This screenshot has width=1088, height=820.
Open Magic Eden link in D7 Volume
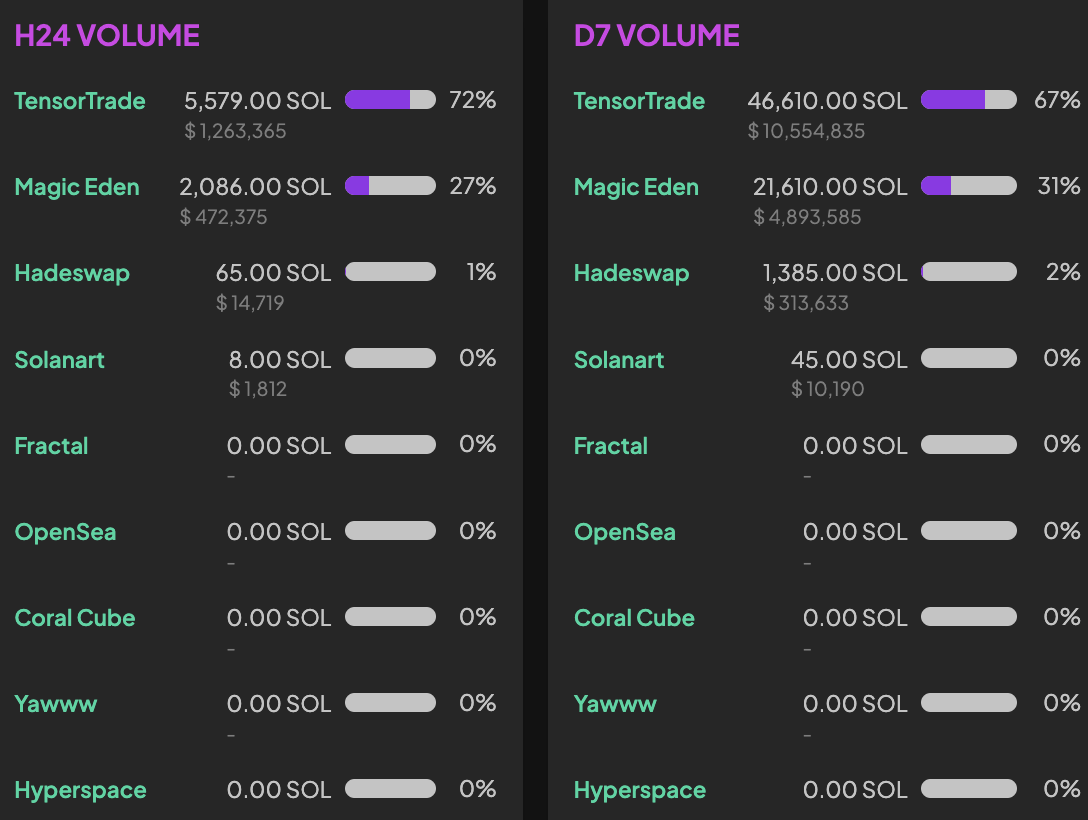point(636,187)
